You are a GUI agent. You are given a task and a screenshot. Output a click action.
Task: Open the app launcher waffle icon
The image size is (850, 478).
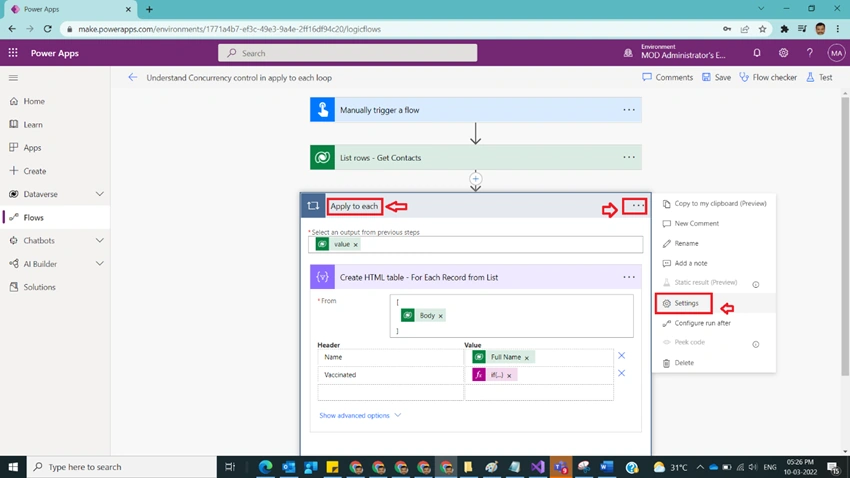pyautogui.click(x=13, y=53)
